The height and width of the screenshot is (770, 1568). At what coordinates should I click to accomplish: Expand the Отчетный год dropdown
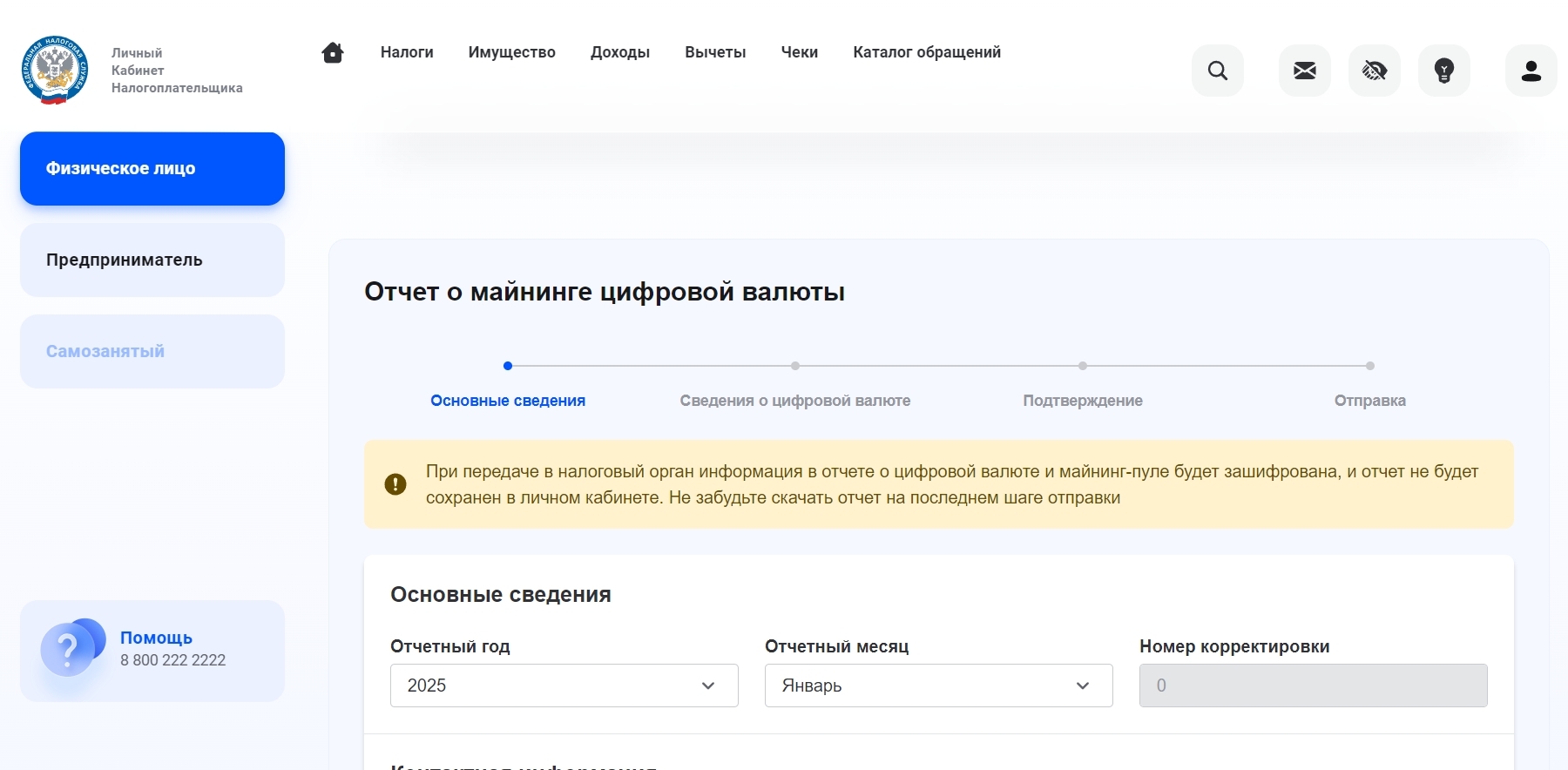coord(564,686)
